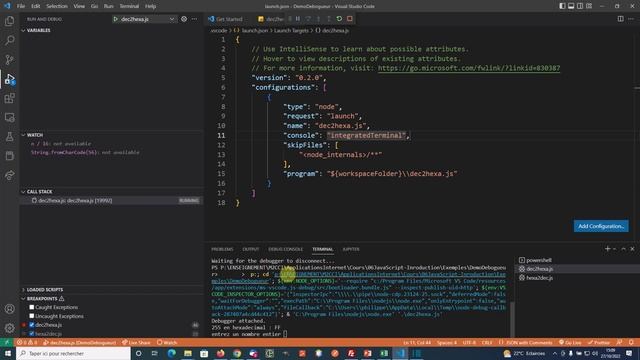Open the Terminal menu

click(x=129, y=6)
